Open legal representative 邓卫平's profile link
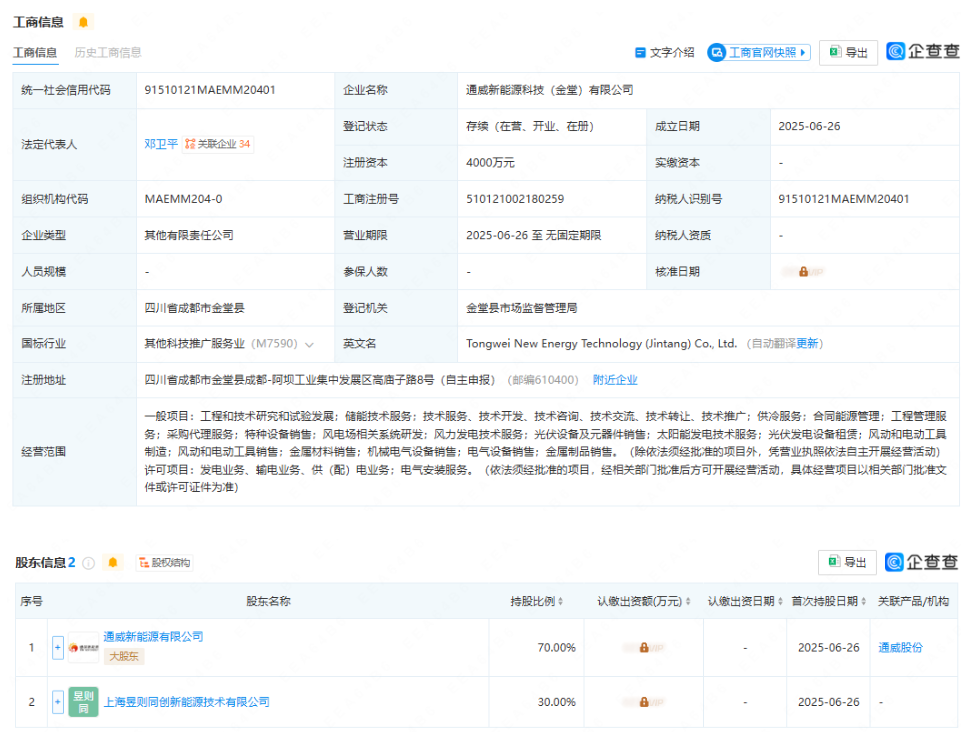 pos(161,144)
